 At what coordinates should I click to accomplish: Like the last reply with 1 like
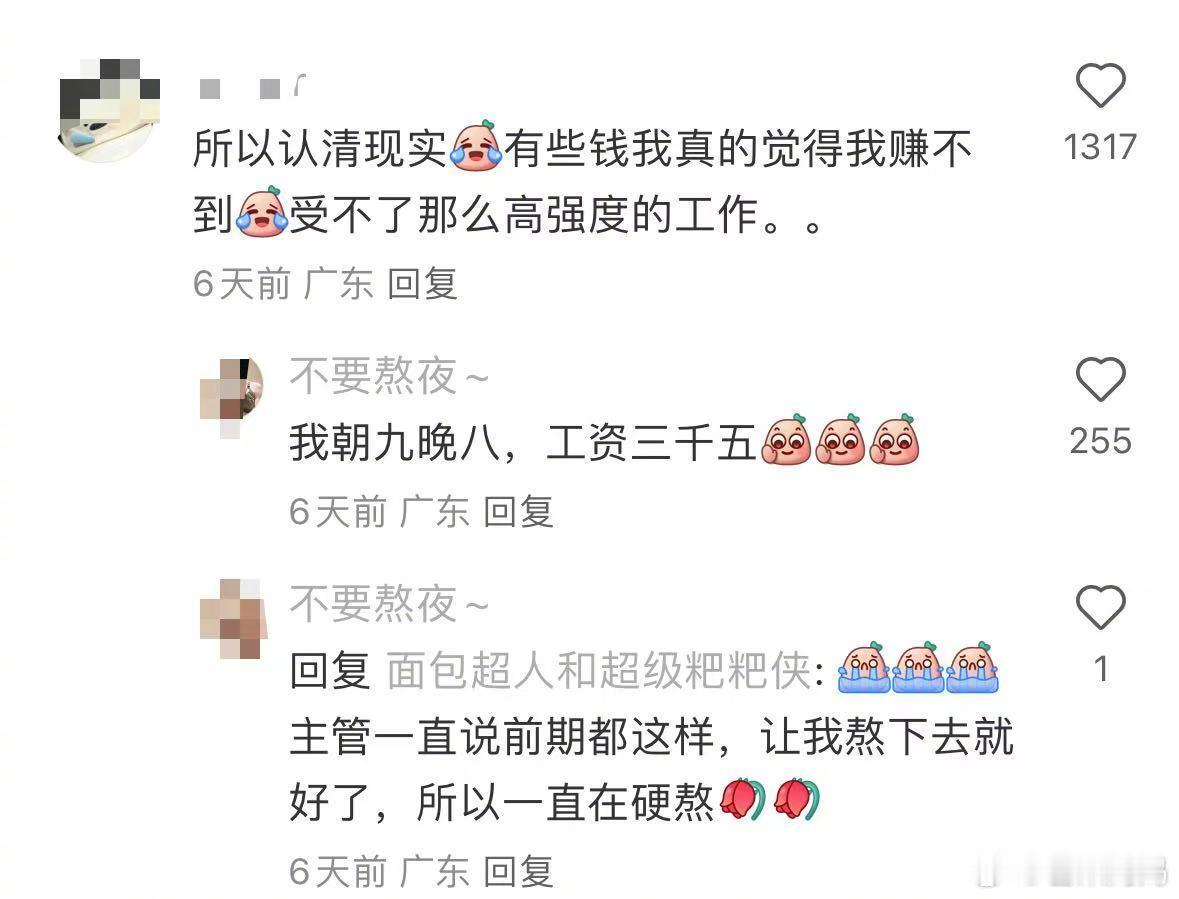tap(1100, 607)
